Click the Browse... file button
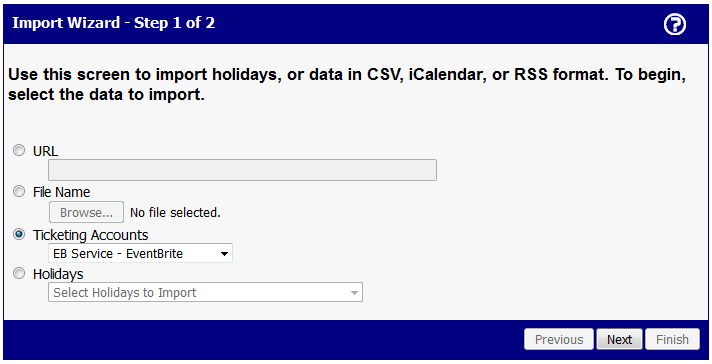The height and width of the screenshot is (364, 712). [86, 212]
